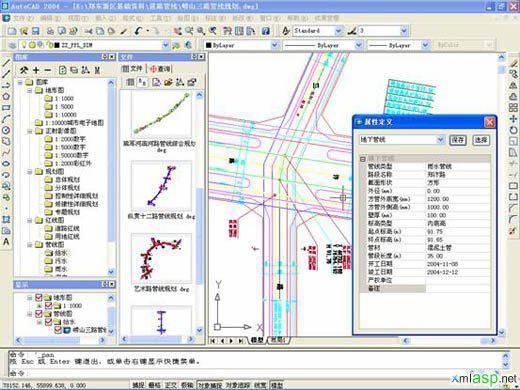This screenshot has width=520, height=390.
Task: Open the Standard text style dropdown
Action: tap(338, 31)
